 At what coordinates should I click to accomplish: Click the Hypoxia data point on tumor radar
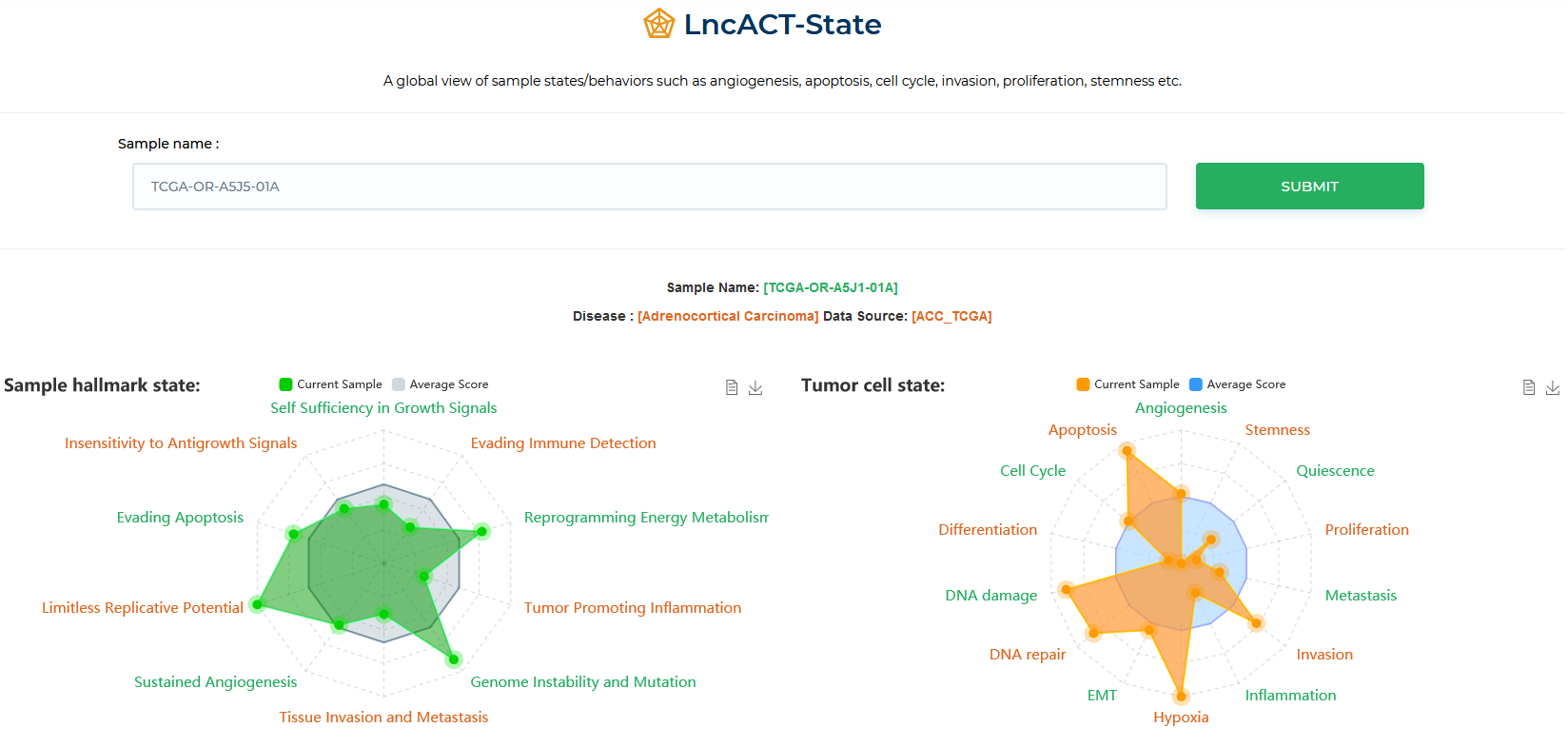(1181, 697)
